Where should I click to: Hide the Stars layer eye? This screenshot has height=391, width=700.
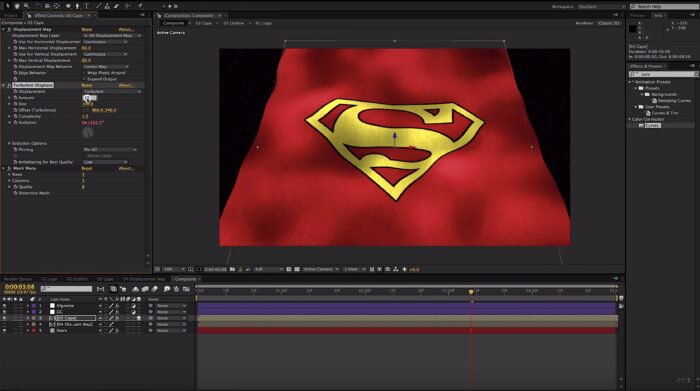click(x=4, y=330)
